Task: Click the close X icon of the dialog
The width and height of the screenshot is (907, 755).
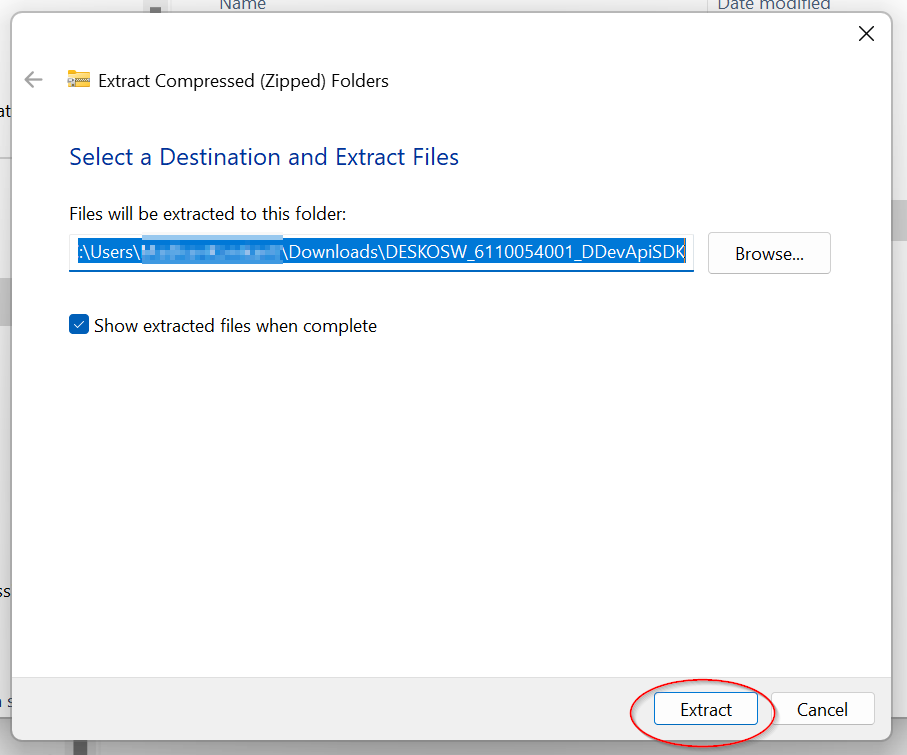Action: [x=866, y=33]
